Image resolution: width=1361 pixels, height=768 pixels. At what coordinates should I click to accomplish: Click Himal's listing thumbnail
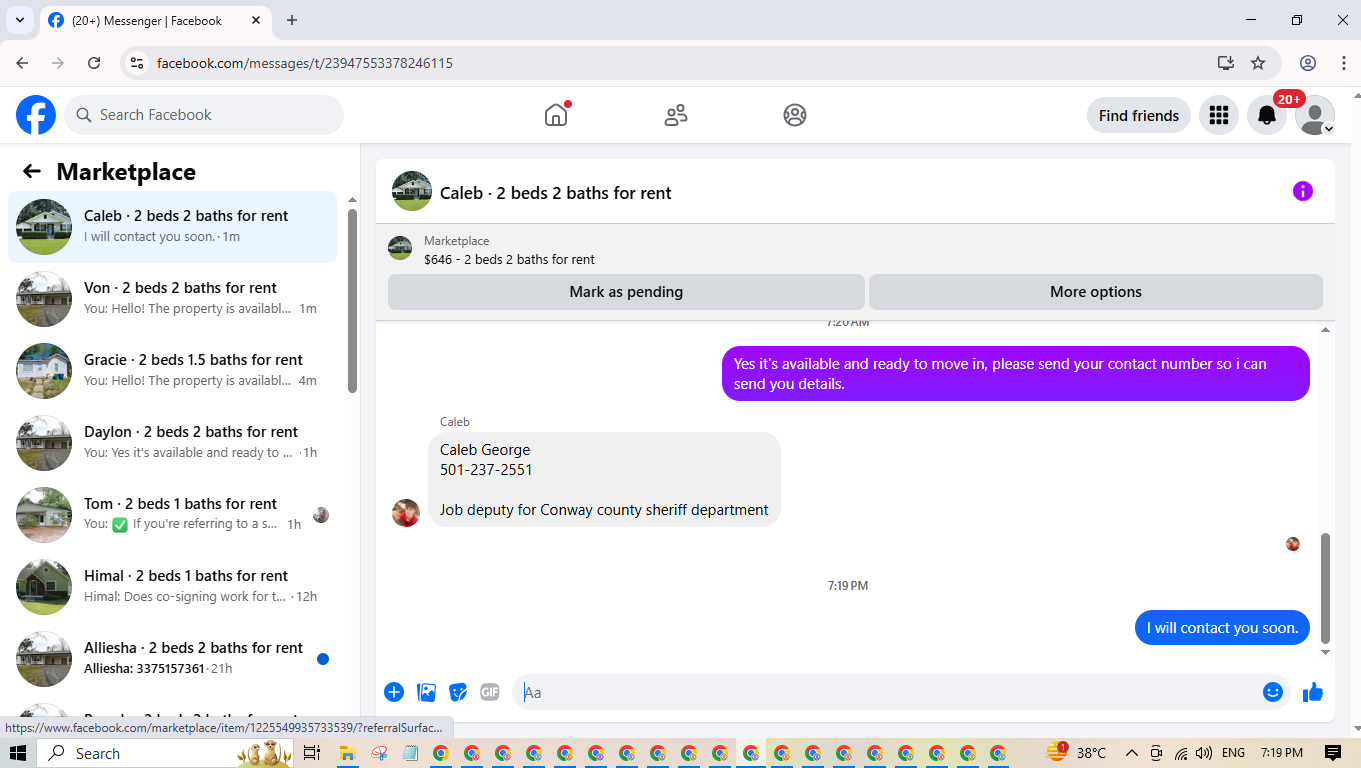tap(44, 587)
